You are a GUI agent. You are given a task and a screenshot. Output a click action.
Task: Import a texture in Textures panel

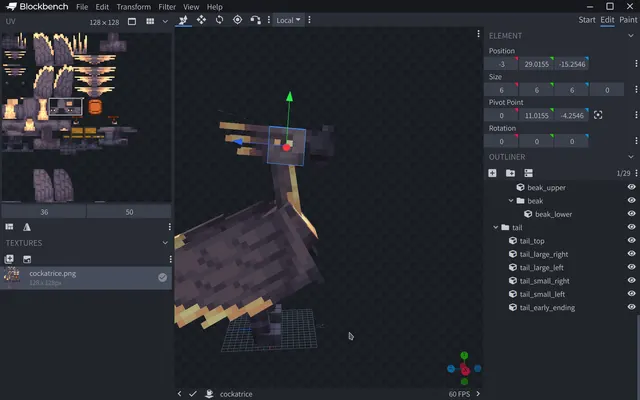point(9,259)
